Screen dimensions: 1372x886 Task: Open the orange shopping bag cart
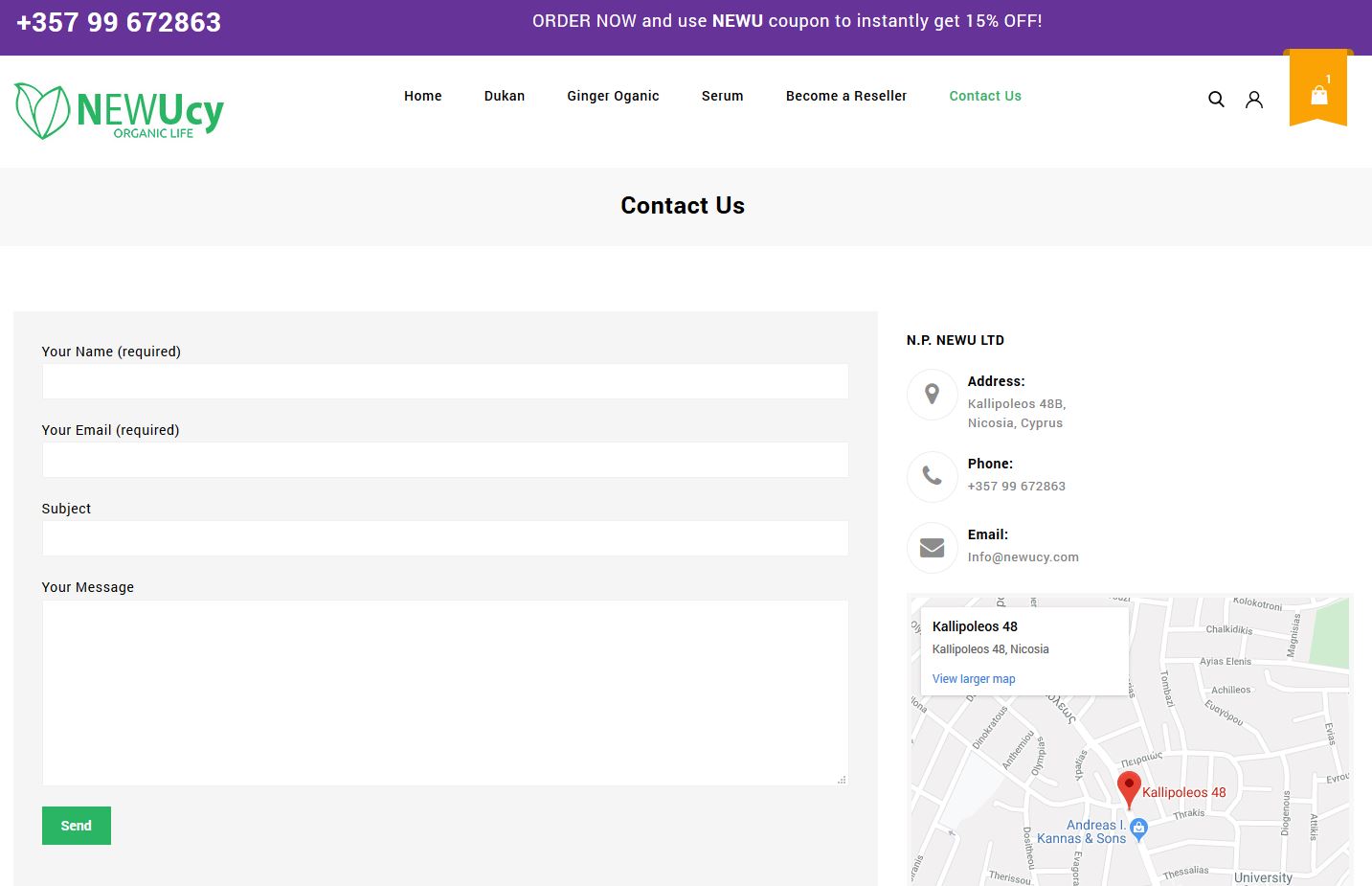pos(1318,93)
